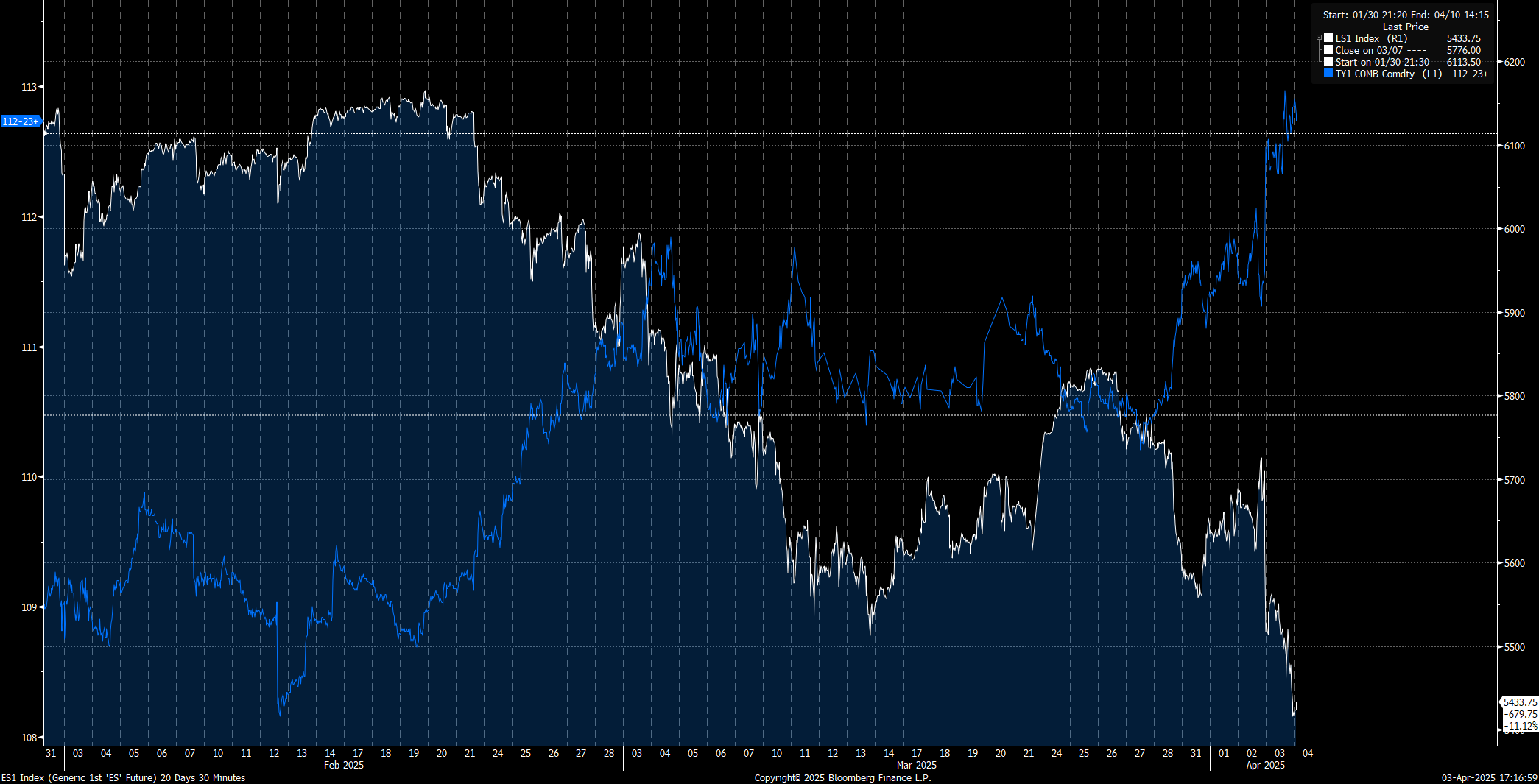This screenshot has height=784, width=1539.
Task: Click the Close on 03/07 legend swatch
Action: 1328,50
